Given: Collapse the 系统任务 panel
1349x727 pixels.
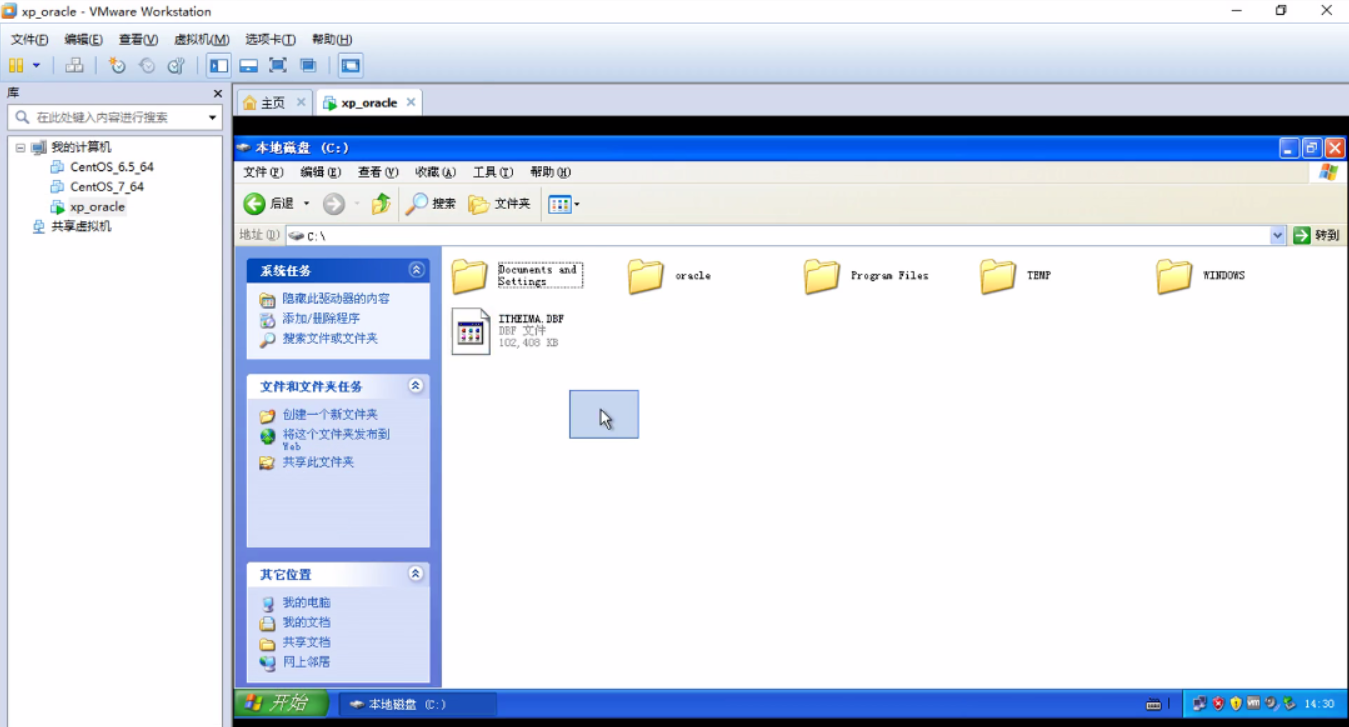Looking at the screenshot, I should pos(416,270).
